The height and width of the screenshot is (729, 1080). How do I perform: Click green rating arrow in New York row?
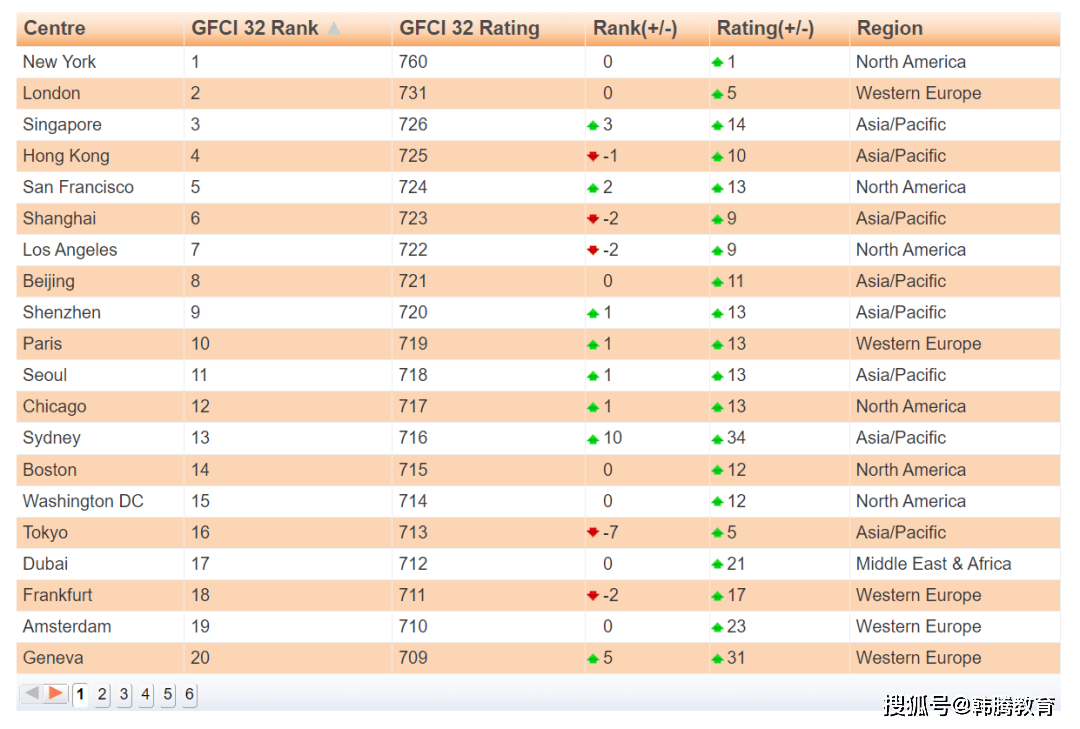tap(717, 62)
